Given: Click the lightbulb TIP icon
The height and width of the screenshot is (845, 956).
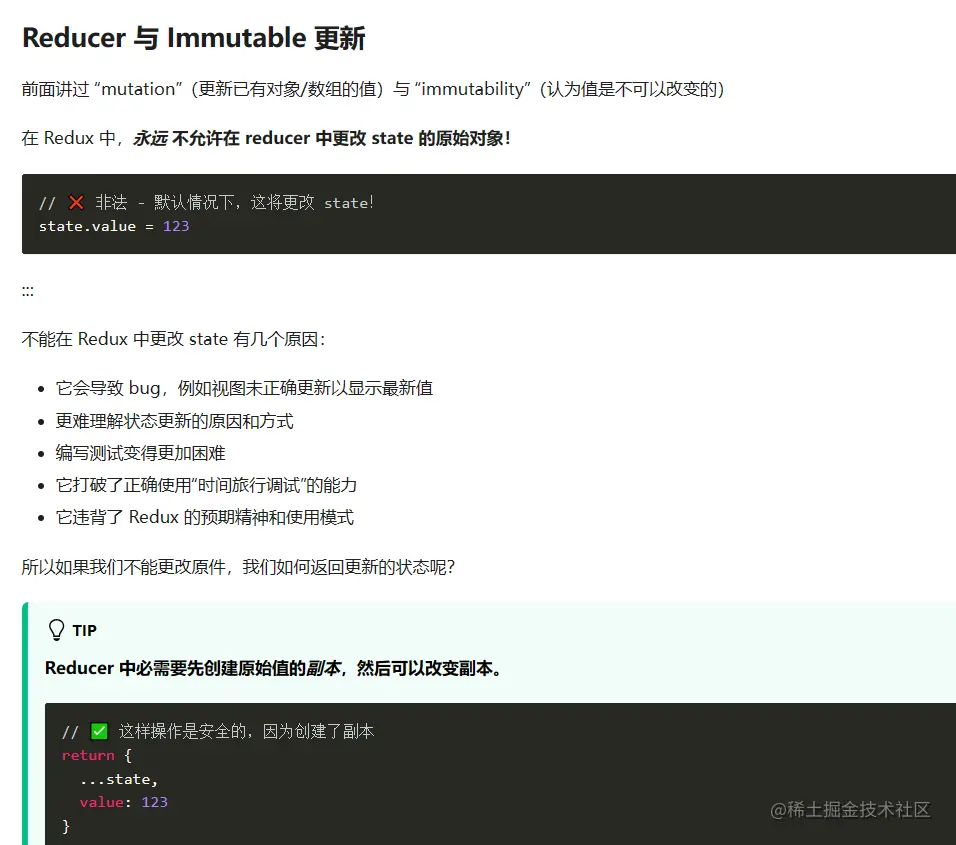Looking at the screenshot, I should coord(56,630).
